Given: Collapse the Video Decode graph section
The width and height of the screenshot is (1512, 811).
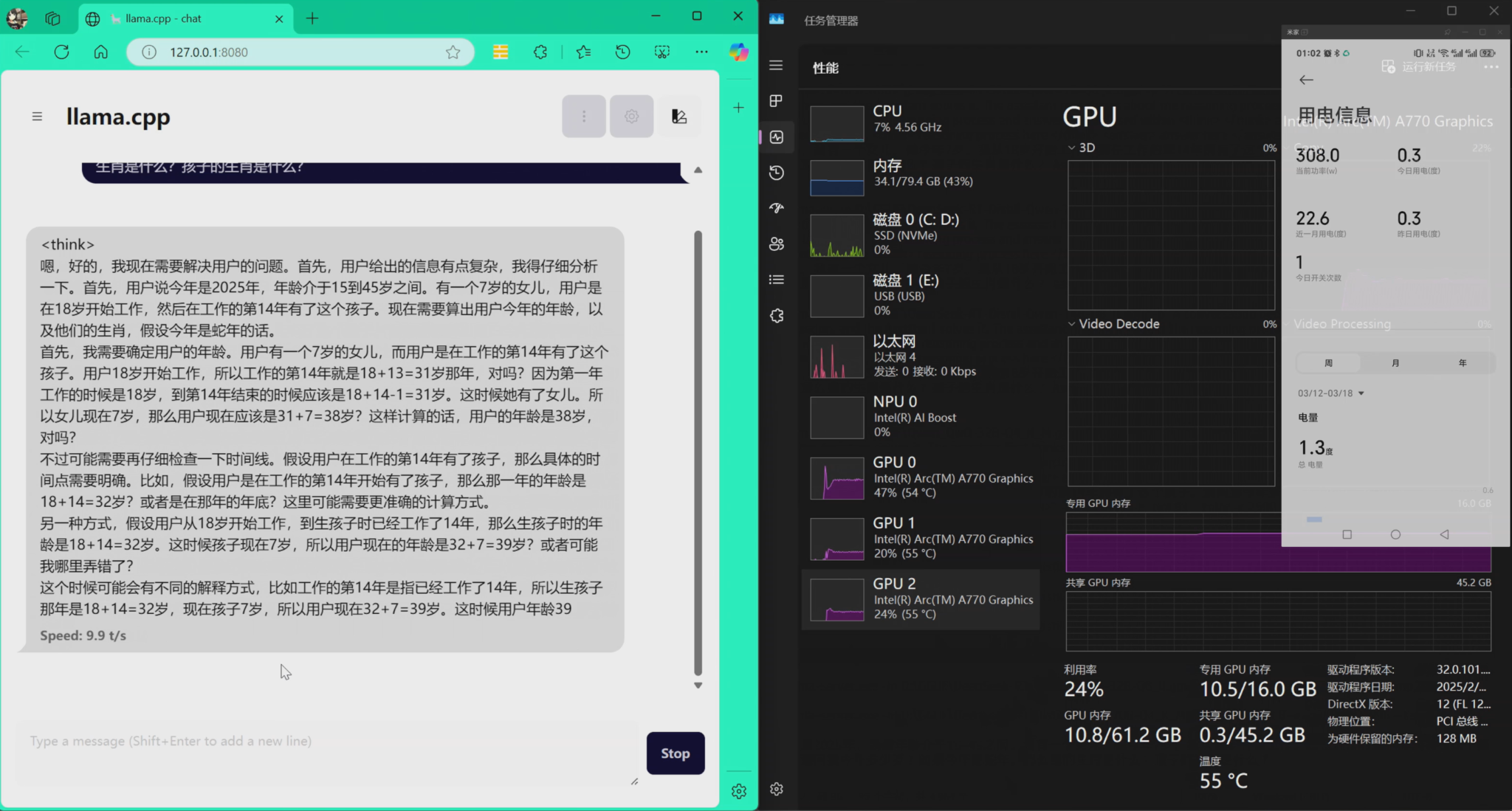Looking at the screenshot, I should [x=1072, y=323].
